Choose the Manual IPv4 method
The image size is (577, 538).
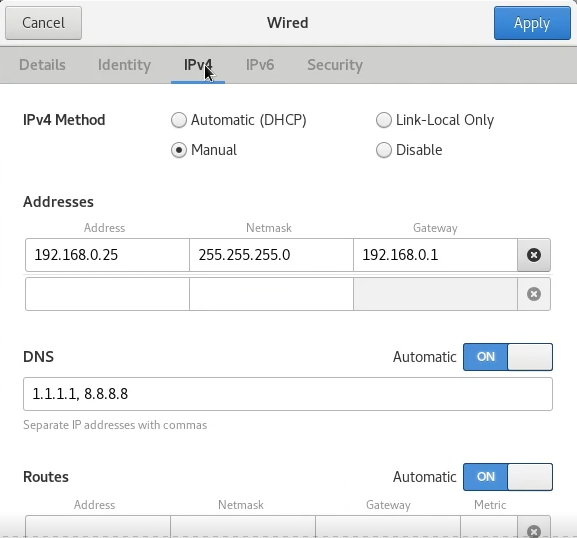pos(204,150)
